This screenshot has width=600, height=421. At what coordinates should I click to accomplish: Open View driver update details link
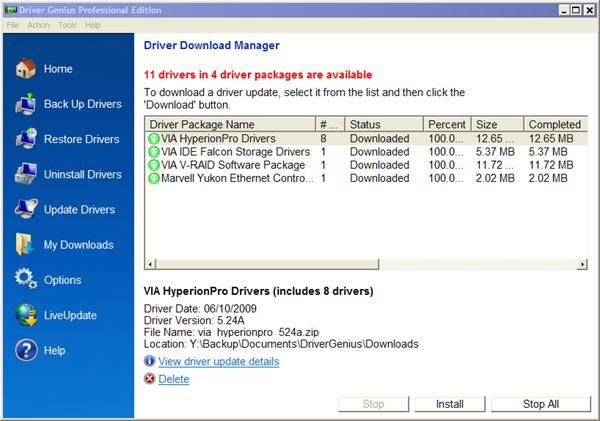click(x=219, y=362)
